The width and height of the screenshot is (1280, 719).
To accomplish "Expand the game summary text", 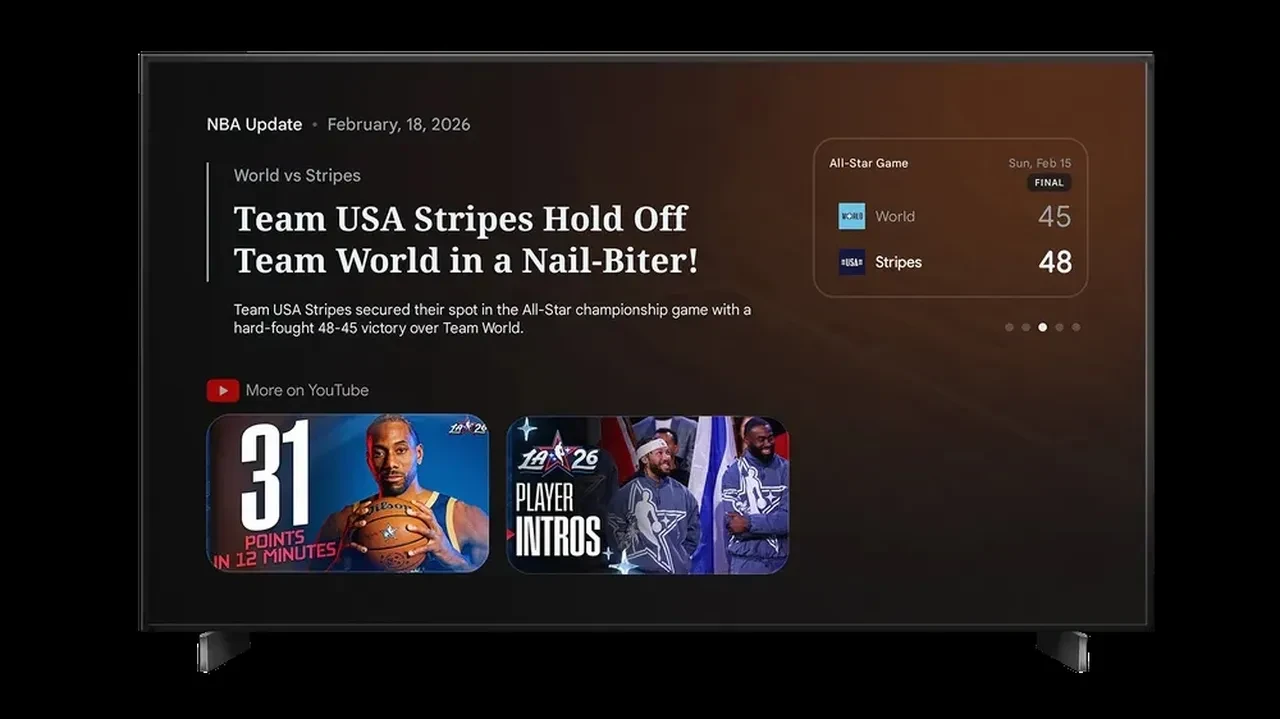I will tap(490, 318).
